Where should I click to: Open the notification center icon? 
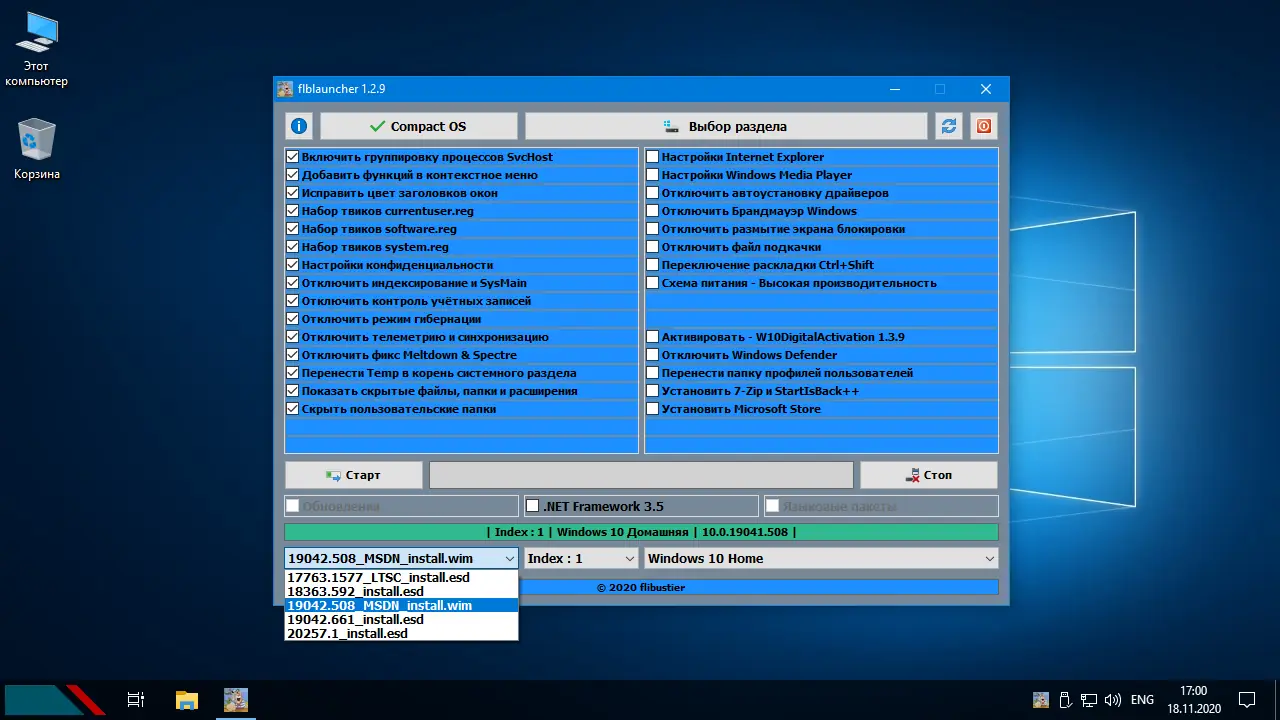click(x=1247, y=700)
